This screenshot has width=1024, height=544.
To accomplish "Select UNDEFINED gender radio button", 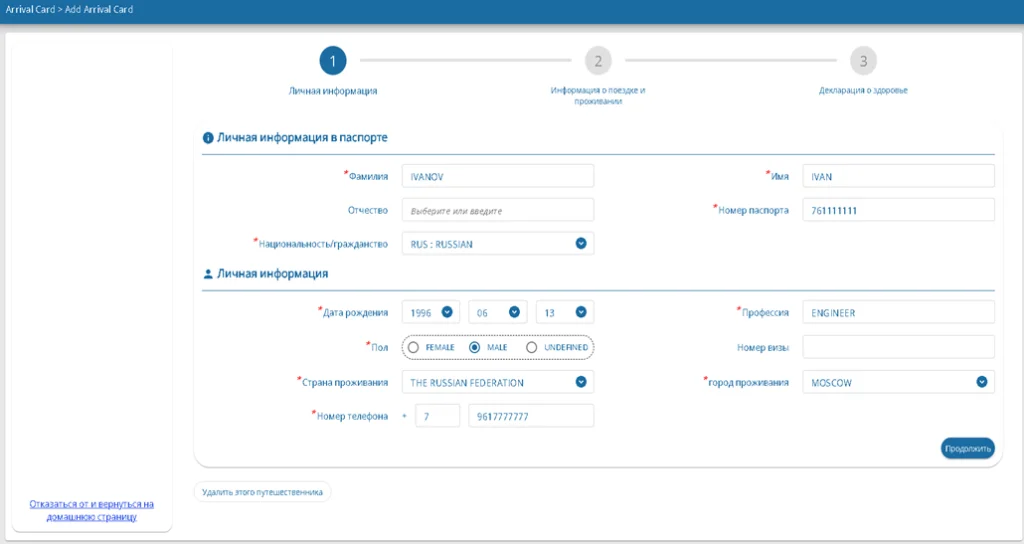I will point(532,347).
